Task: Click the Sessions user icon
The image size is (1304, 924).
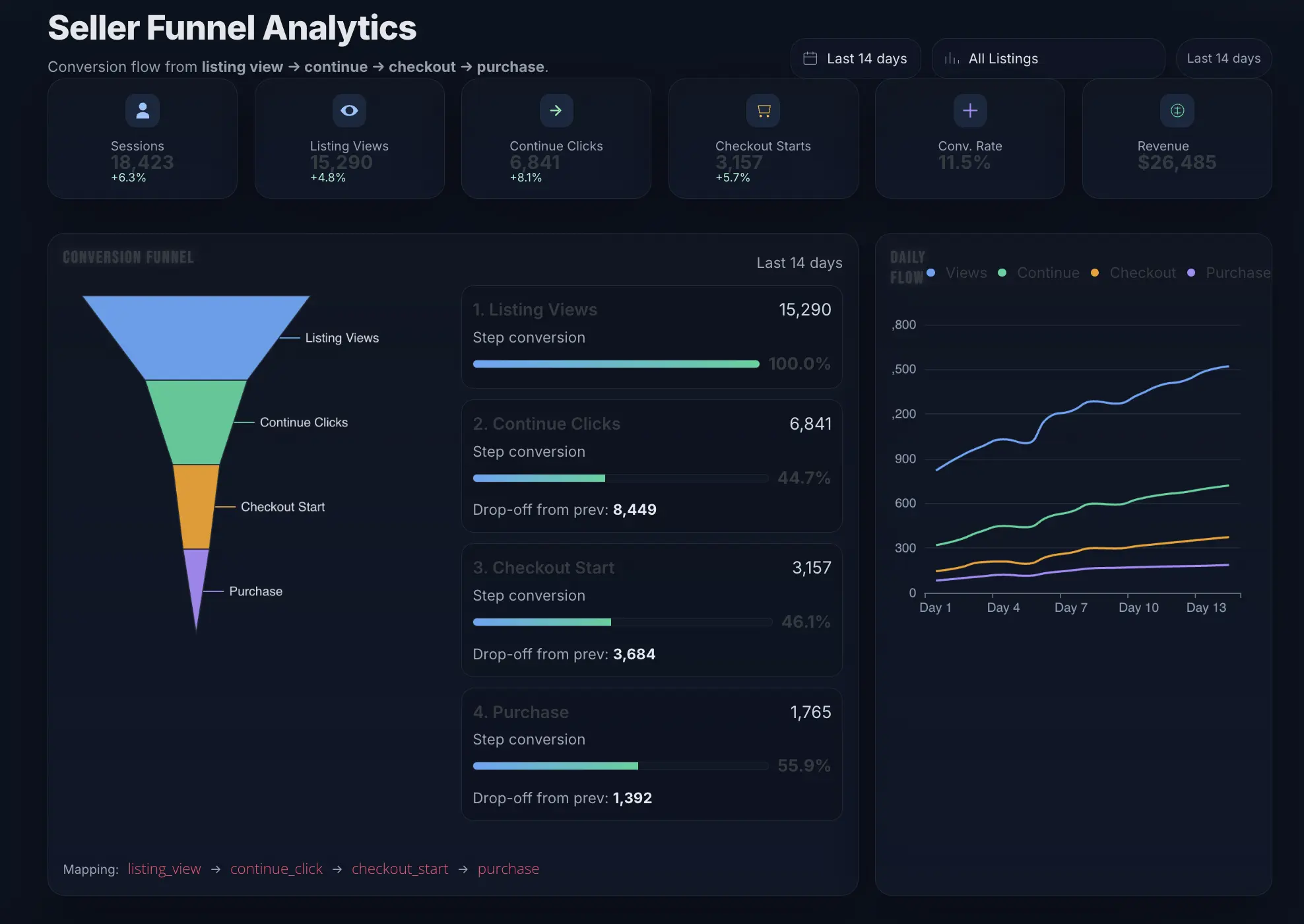Action: coord(143,110)
